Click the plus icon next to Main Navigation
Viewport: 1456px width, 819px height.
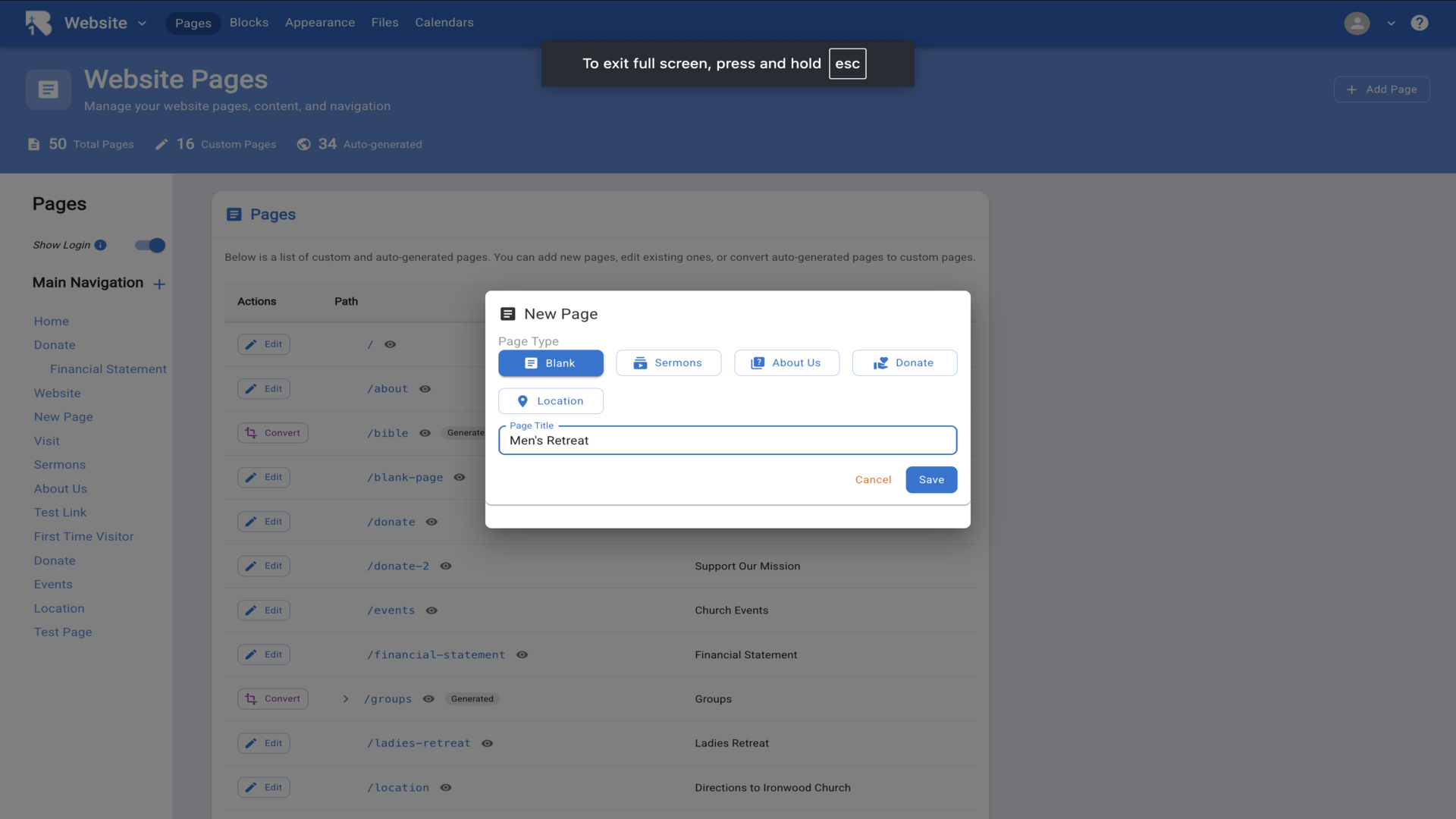coord(159,284)
